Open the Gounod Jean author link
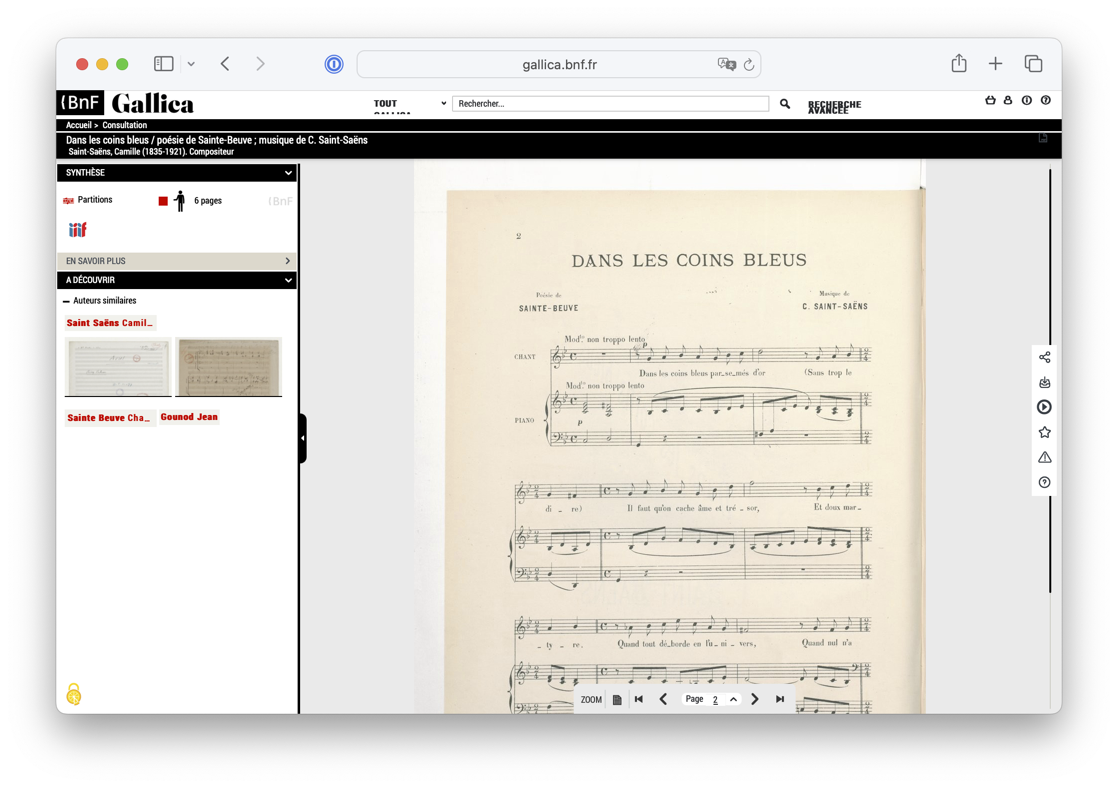Image resolution: width=1118 pixels, height=788 pixels. point(189,417)
